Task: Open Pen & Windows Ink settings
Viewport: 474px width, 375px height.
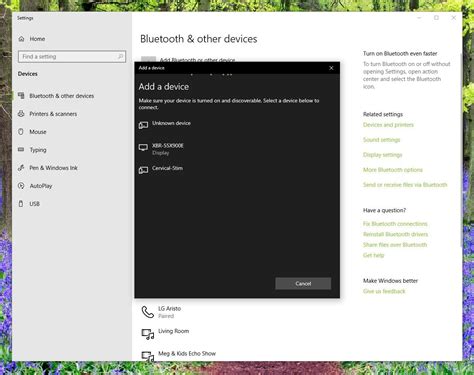Action: click(53, 168)
